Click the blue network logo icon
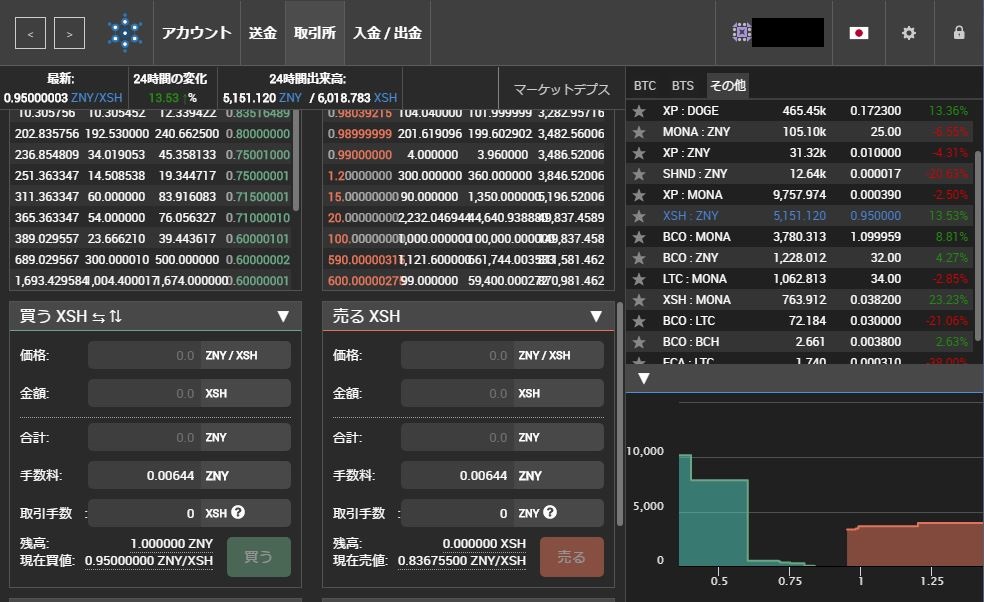 [x=123, y=32]
